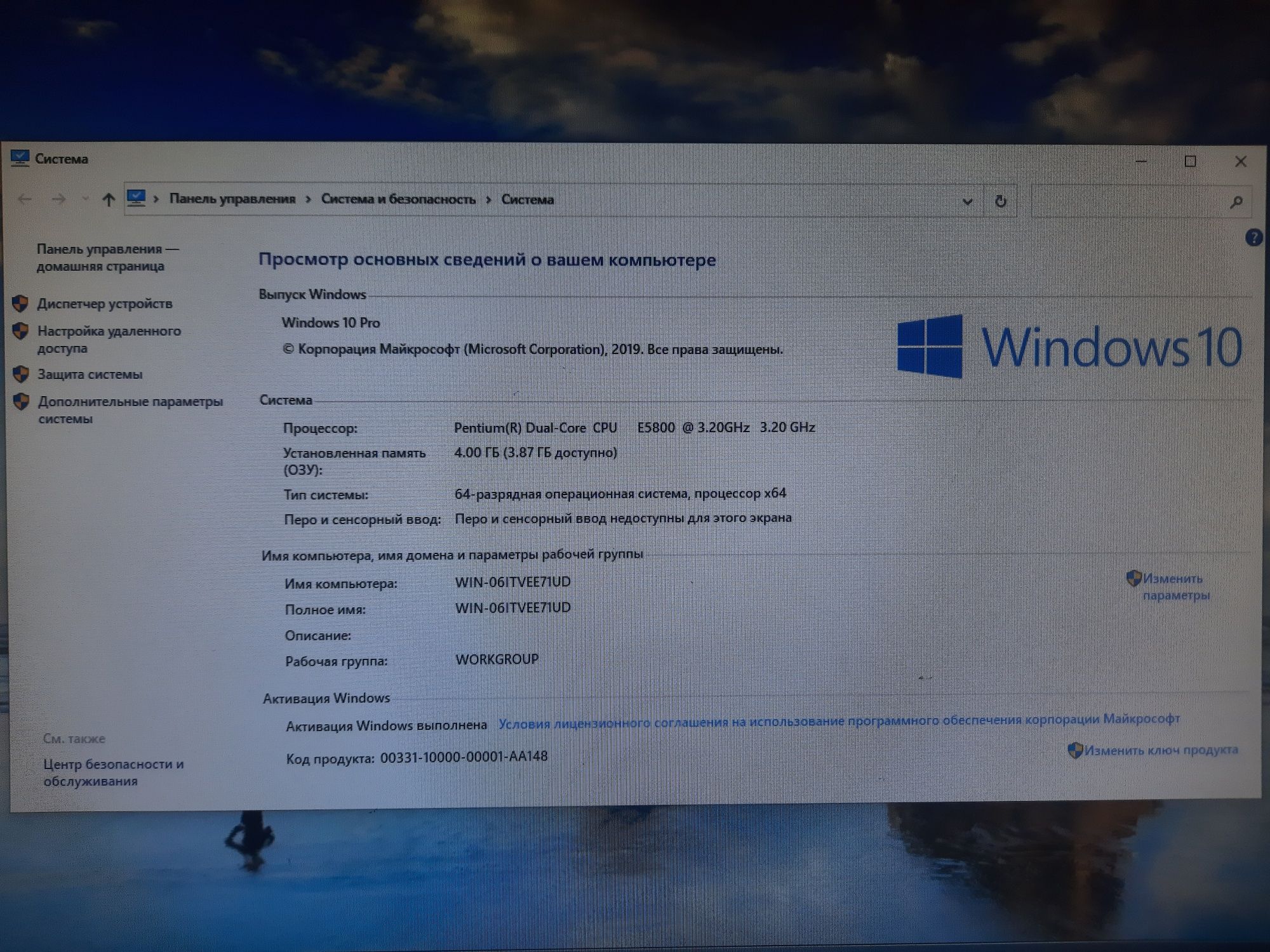Go up one level with the Up arrow
The height and width of the screenshot is (952, 1270).
109,200
